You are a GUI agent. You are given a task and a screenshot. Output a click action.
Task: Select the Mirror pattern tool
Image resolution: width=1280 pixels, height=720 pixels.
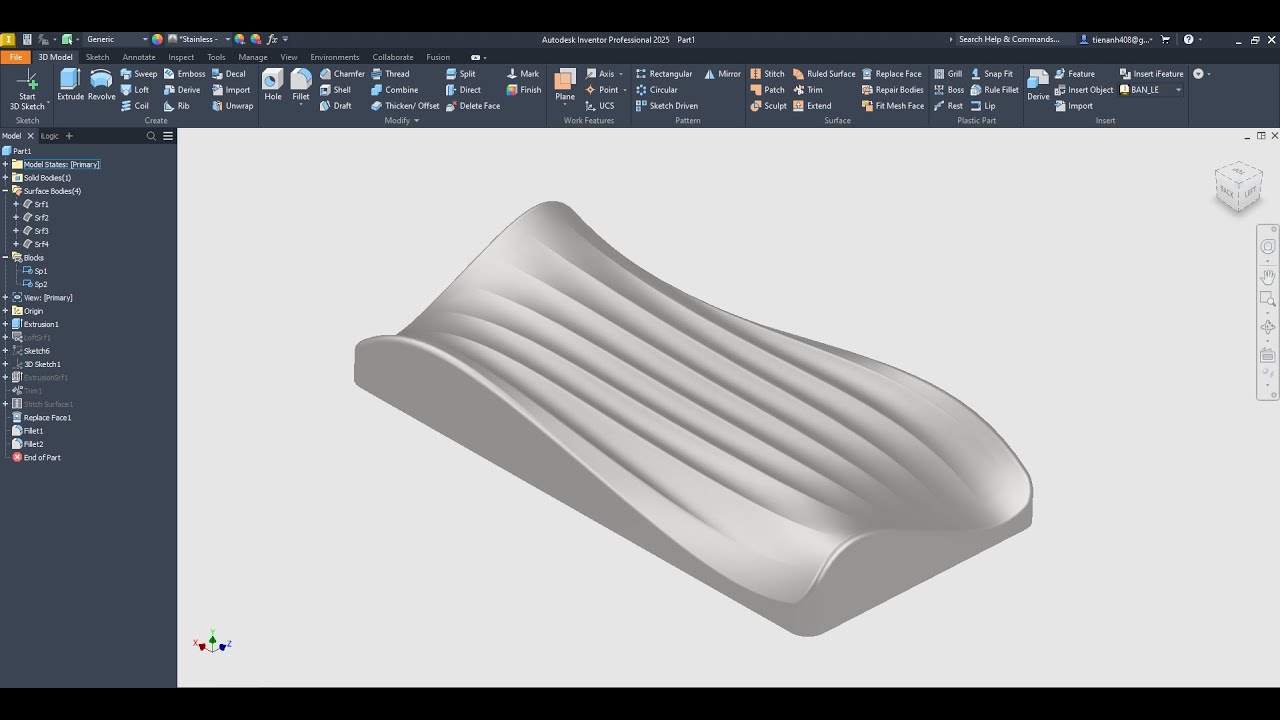(x=723, y=74)
